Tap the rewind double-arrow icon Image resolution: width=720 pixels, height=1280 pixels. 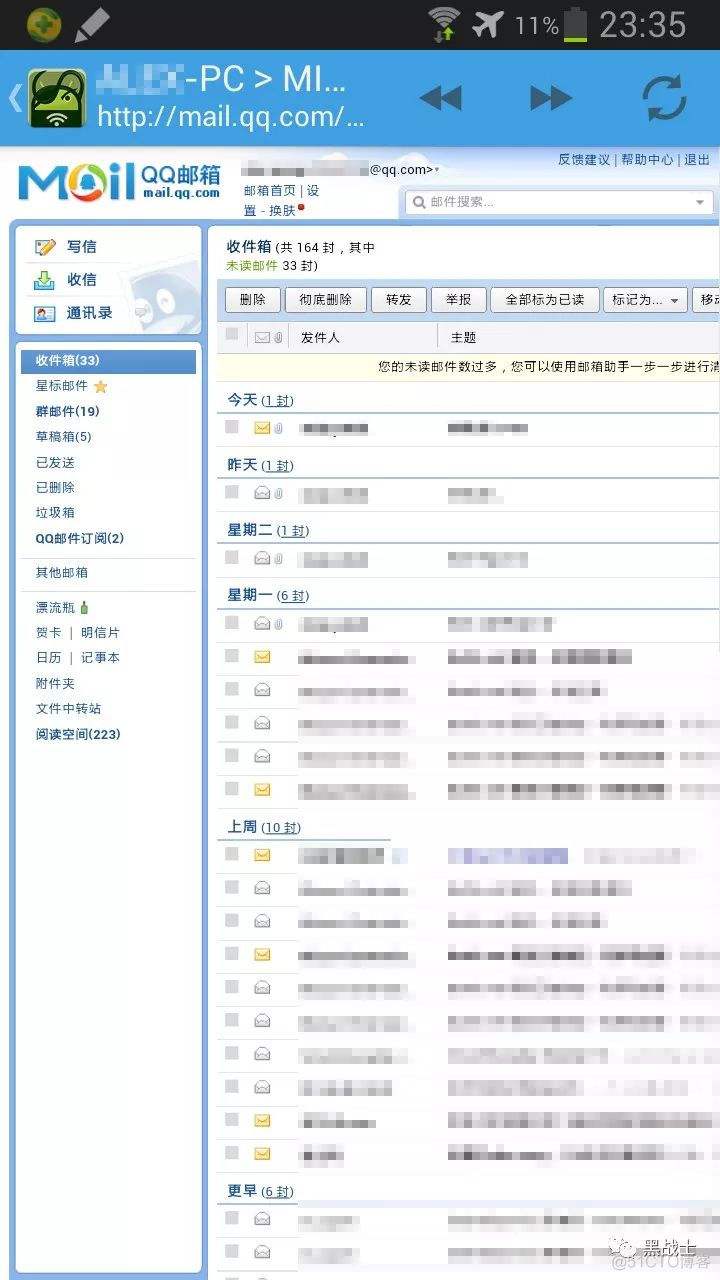440,97
